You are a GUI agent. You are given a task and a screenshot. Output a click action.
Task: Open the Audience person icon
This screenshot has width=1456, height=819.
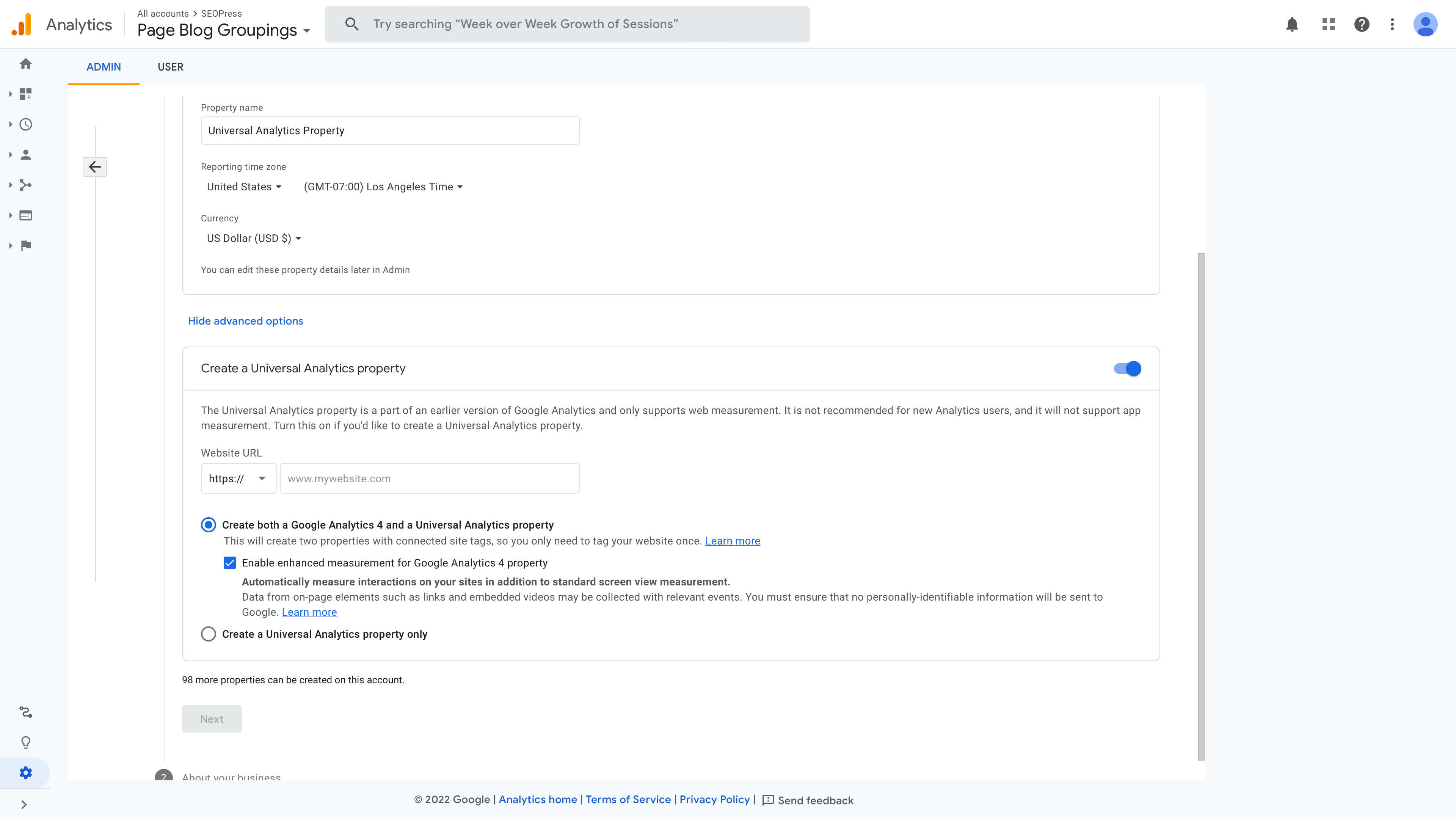(x=25, y=155)
